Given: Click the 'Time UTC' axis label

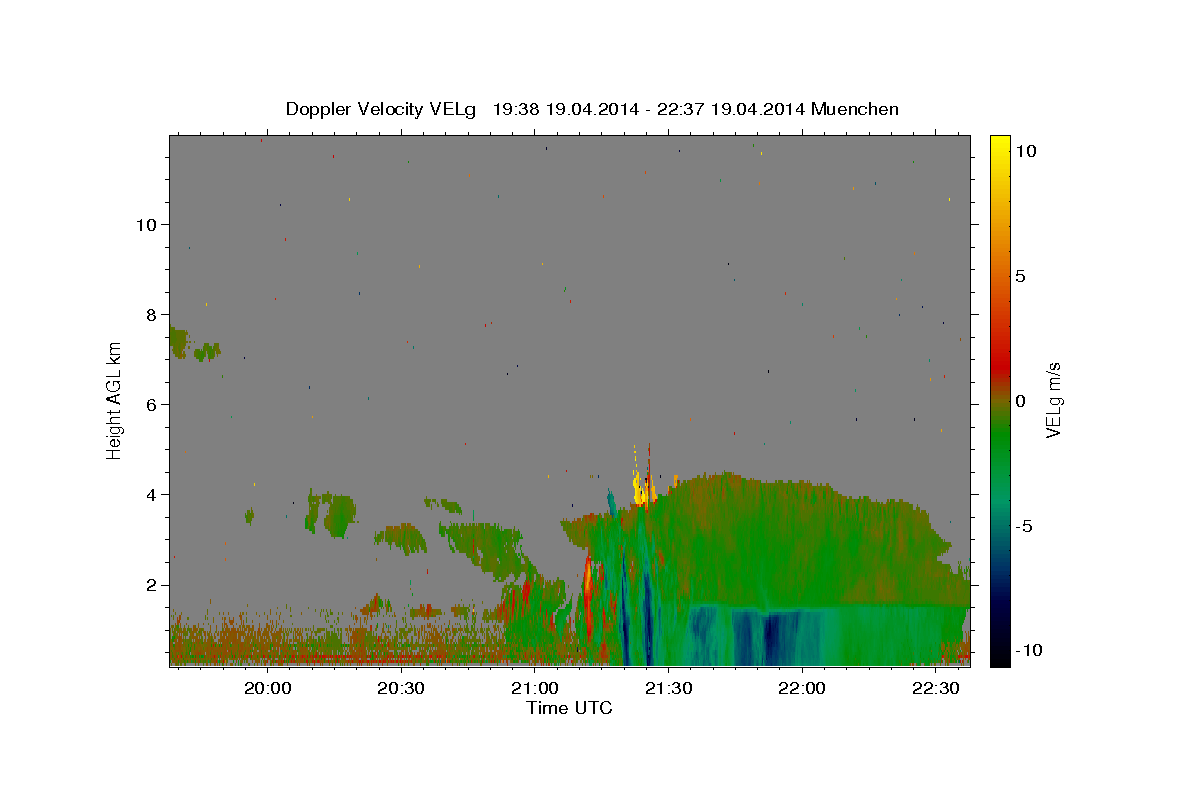Looking at the screenshot, I should click(x=569, y=708).
